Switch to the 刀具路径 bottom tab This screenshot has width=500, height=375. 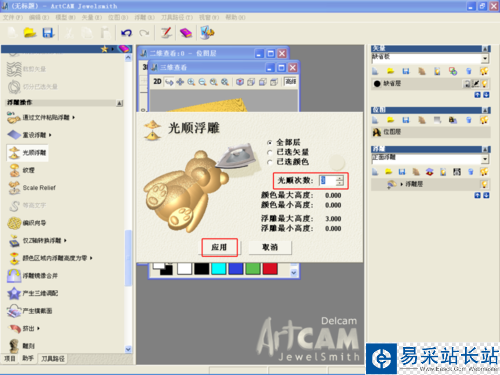(53, 359)
